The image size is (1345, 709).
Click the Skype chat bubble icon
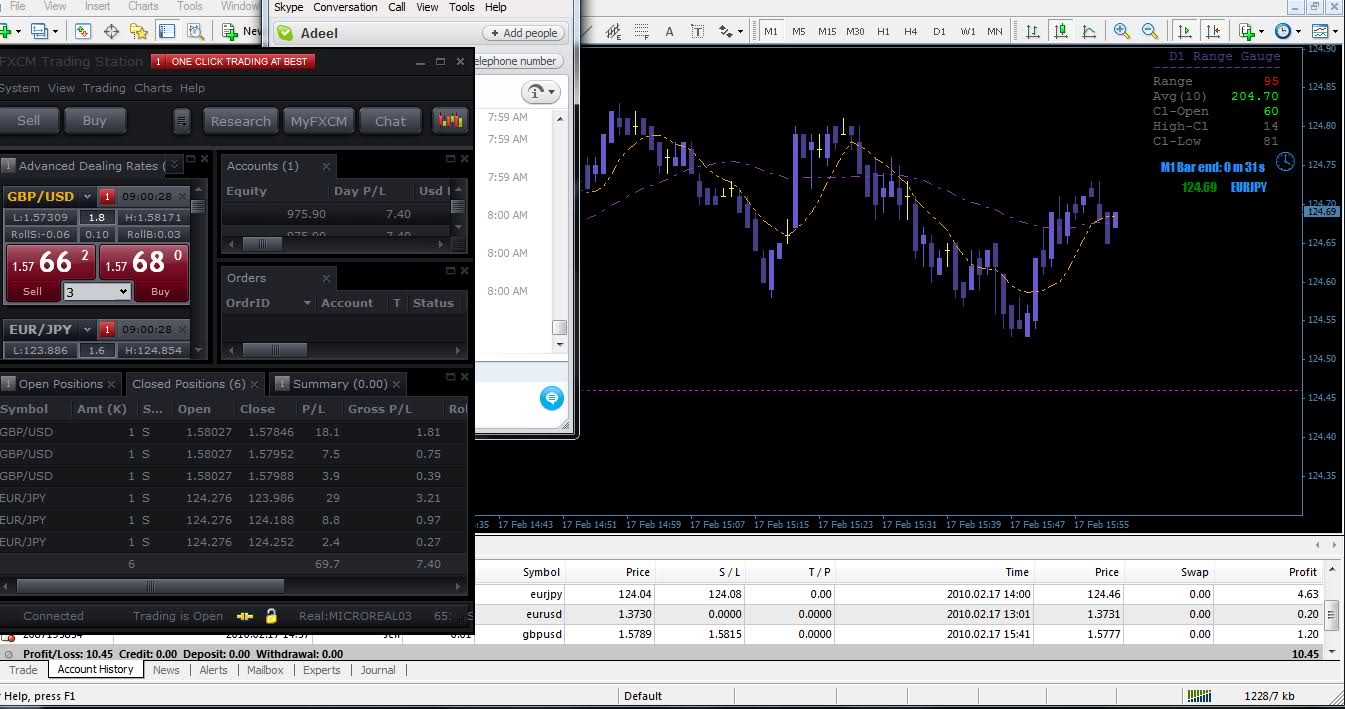tap(551, 399)
